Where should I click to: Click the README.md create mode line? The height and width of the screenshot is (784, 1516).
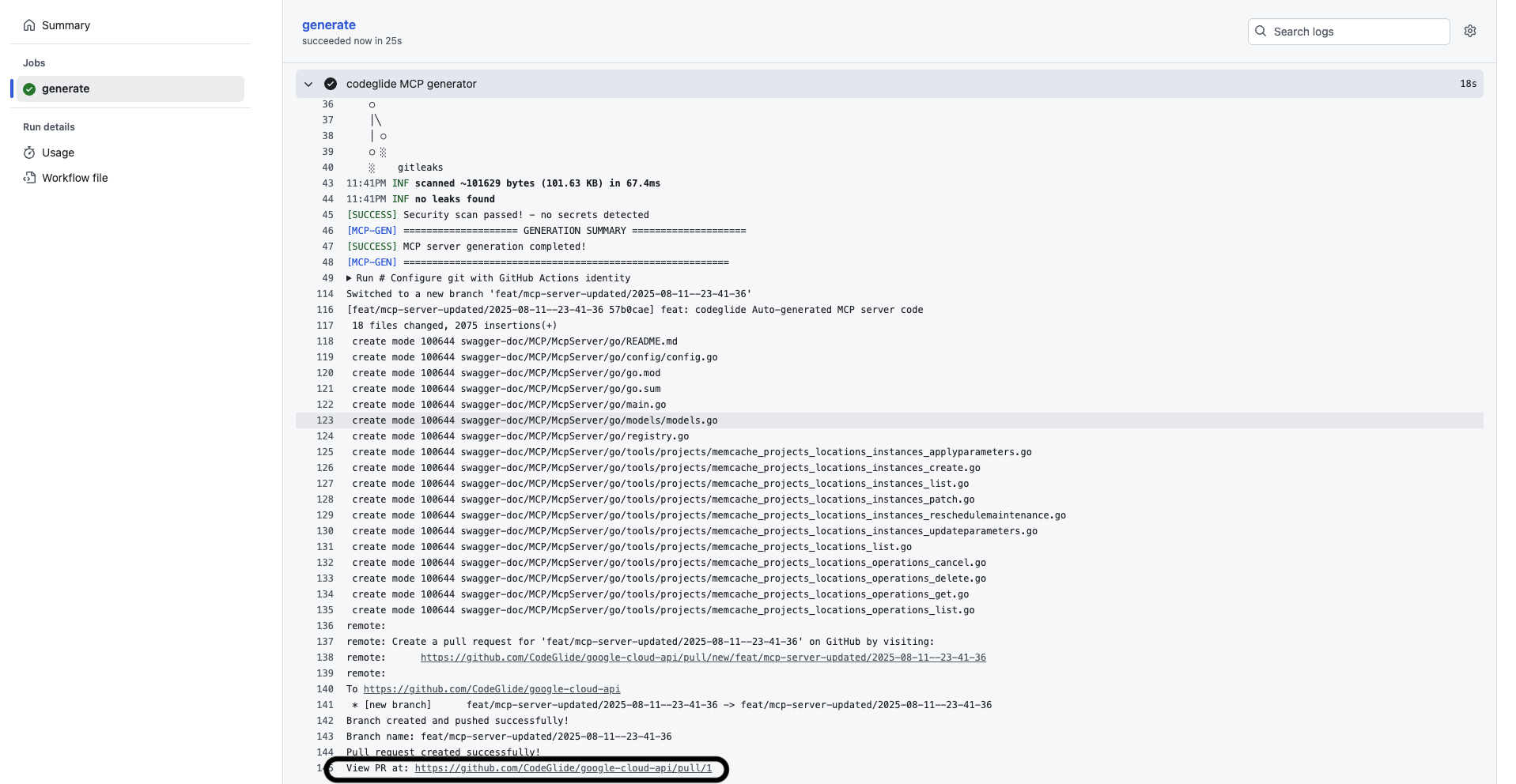pos(515,341)
